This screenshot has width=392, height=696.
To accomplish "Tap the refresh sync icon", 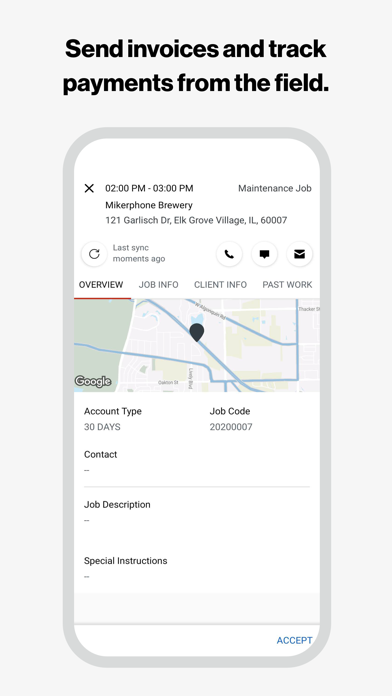I will pyautogui.click(x=94, y=254).
